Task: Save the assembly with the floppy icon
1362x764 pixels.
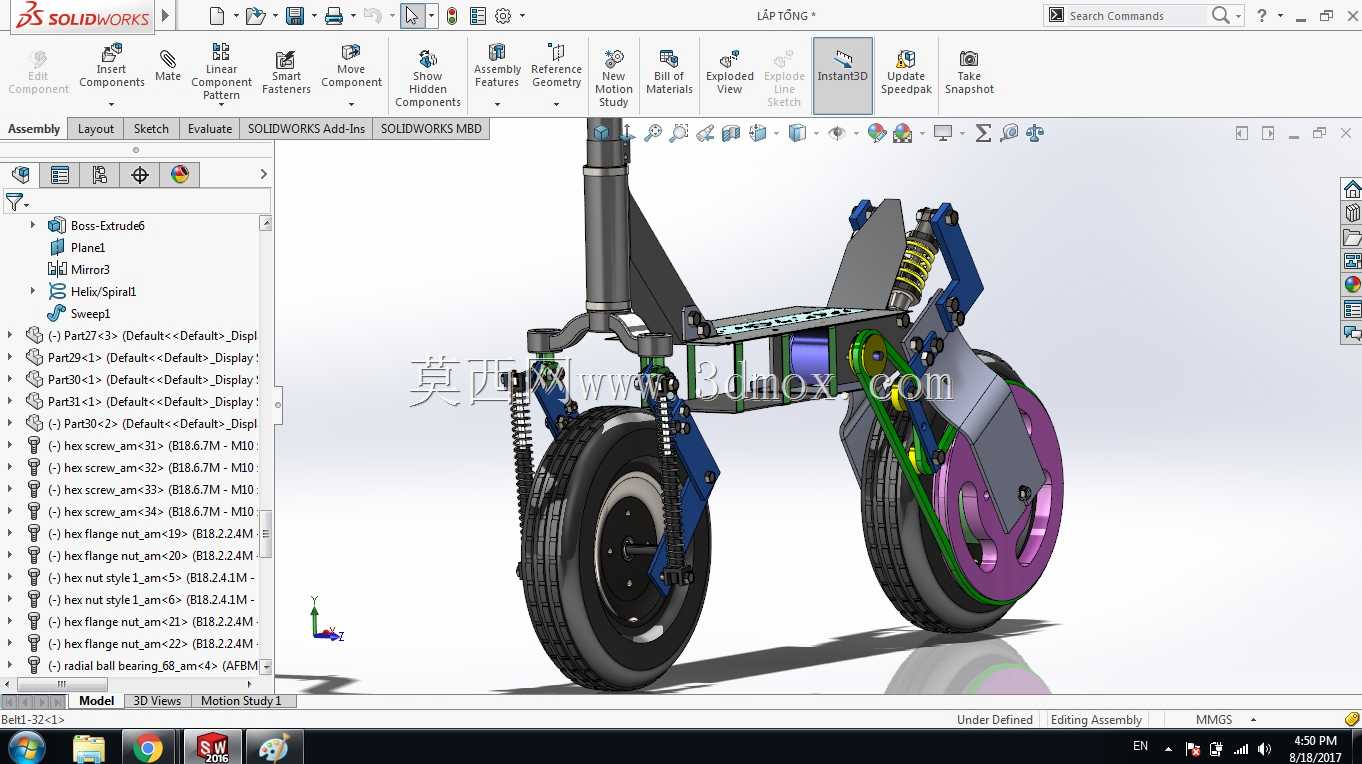Action: tap(294, 15)
